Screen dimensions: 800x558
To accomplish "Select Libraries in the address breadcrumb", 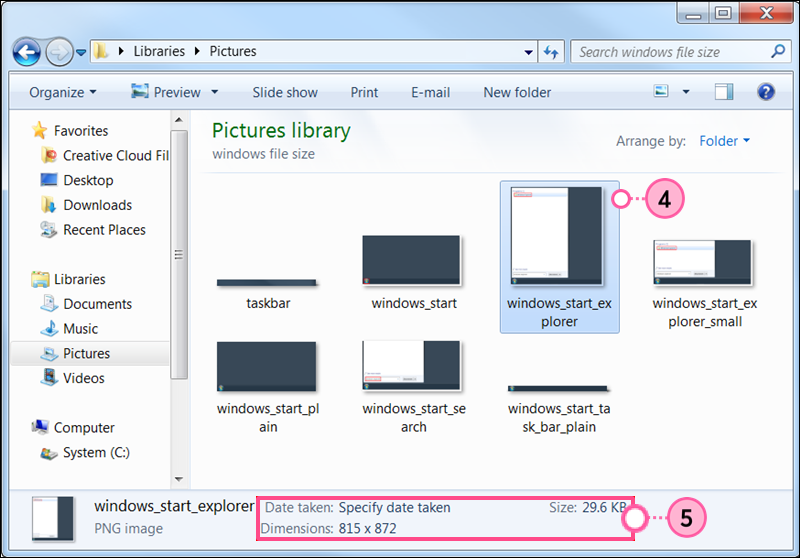I will [x=159, y=52].
